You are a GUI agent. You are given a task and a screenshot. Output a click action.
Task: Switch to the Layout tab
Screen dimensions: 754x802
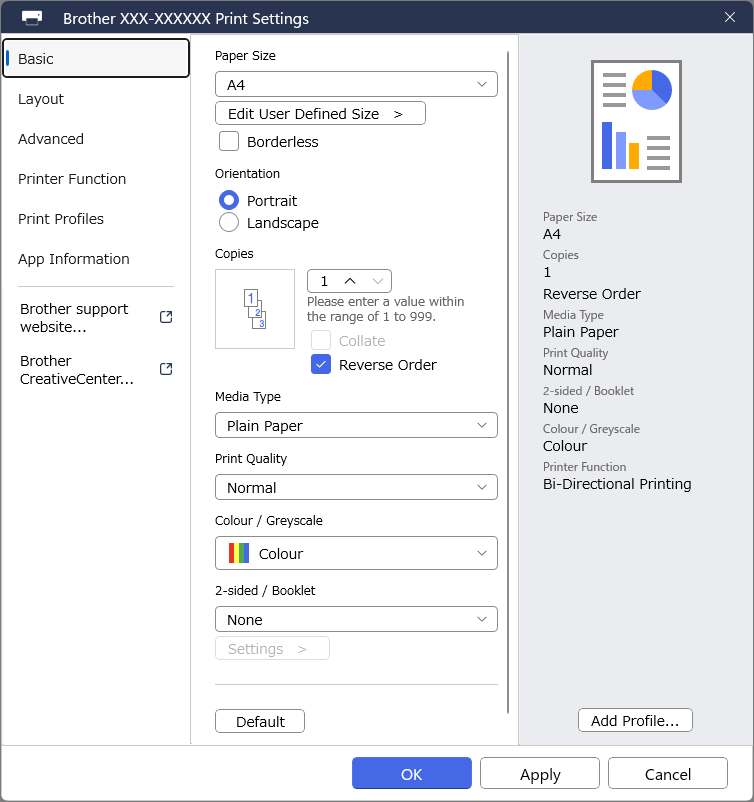pyautogui.click(x=41, y=99)
